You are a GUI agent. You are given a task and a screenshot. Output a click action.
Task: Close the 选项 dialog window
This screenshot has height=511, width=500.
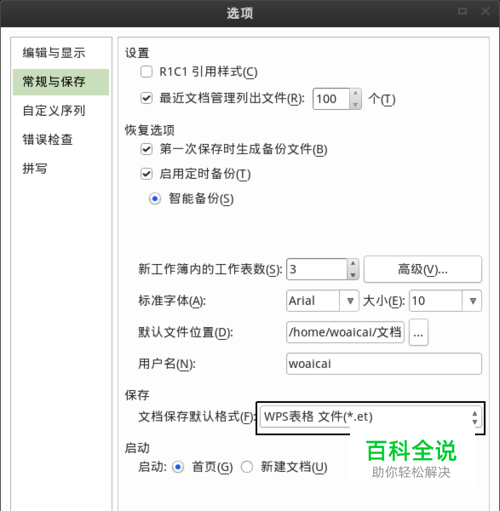pos(485,12)
